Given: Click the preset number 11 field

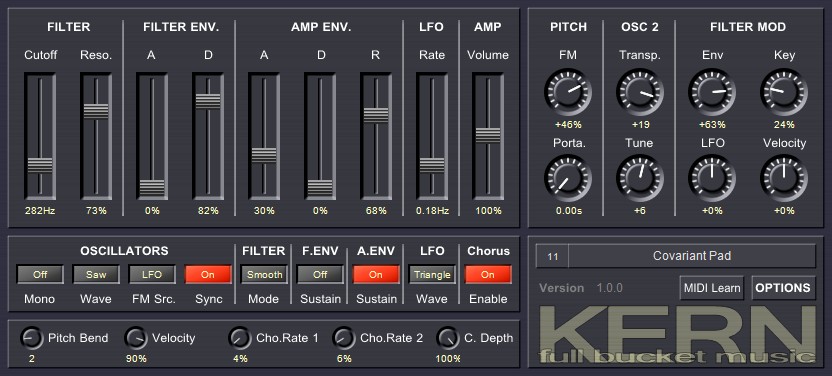Looking at the screenshot, I should pos(552,256).
